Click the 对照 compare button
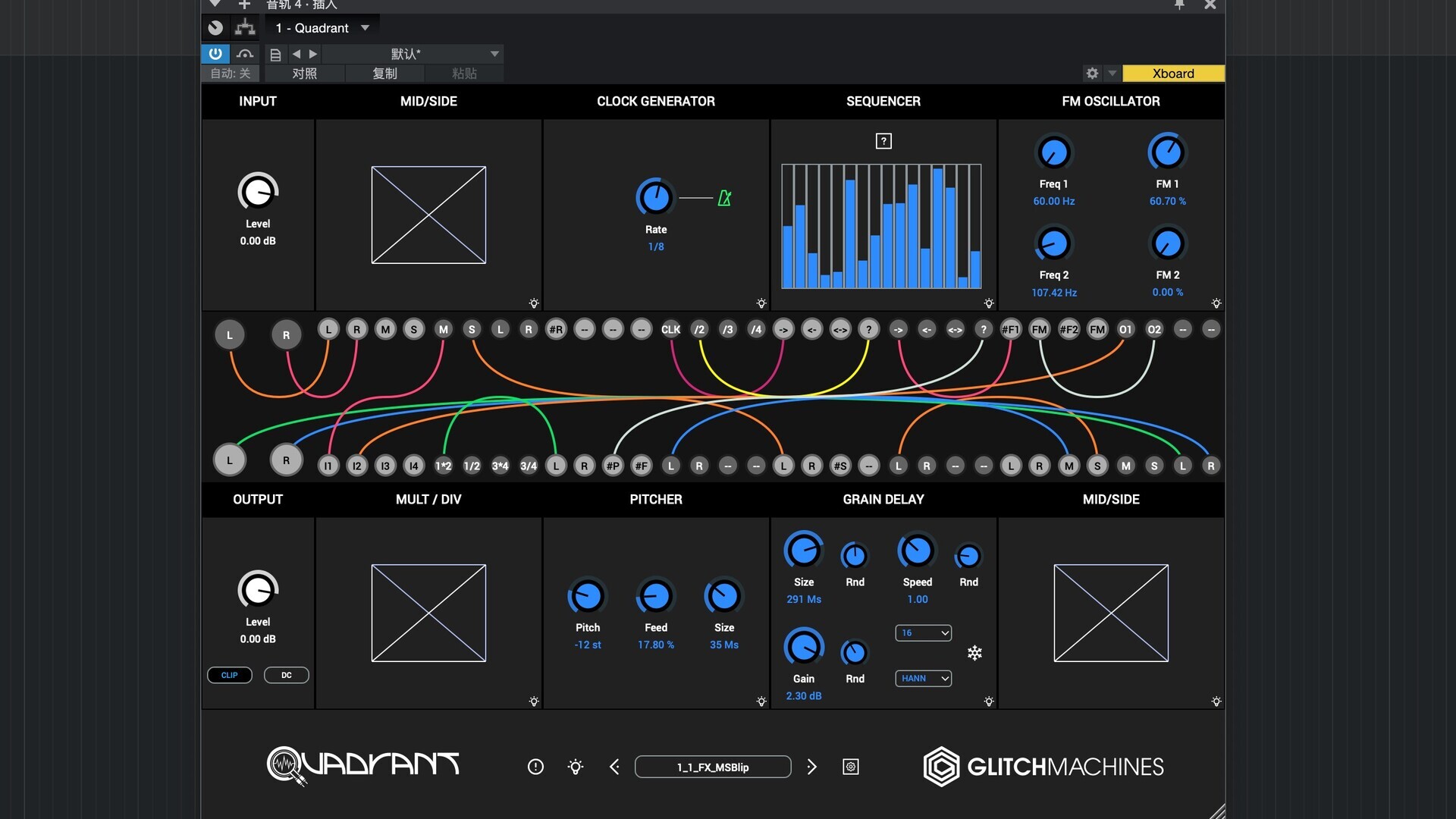This screenshot has width=1456, height=819. coord(304,74)
